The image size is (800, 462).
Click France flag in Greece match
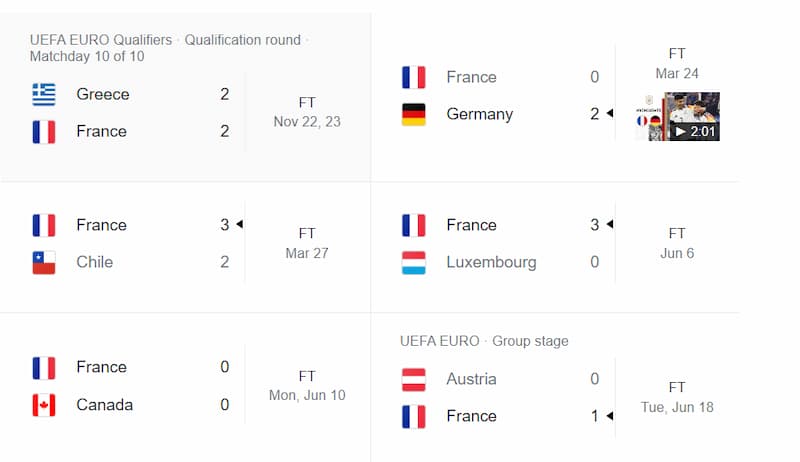[x=44, y=132]
